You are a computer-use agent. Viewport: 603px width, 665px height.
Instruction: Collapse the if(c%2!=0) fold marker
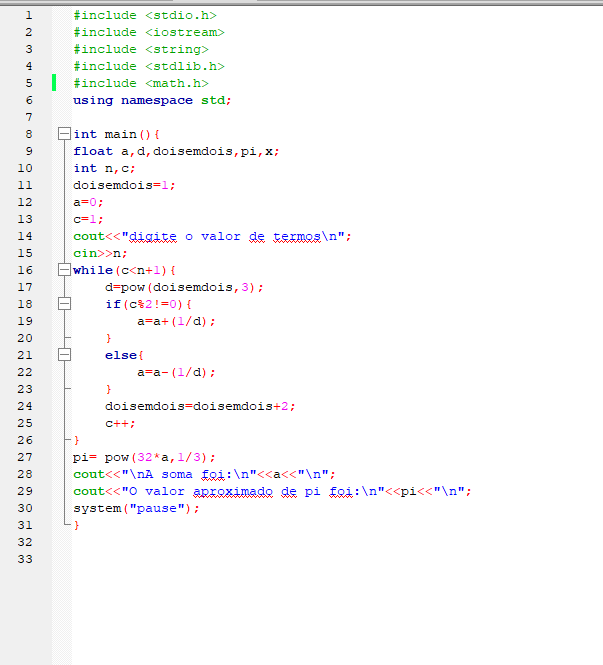(x=64, y=304)
